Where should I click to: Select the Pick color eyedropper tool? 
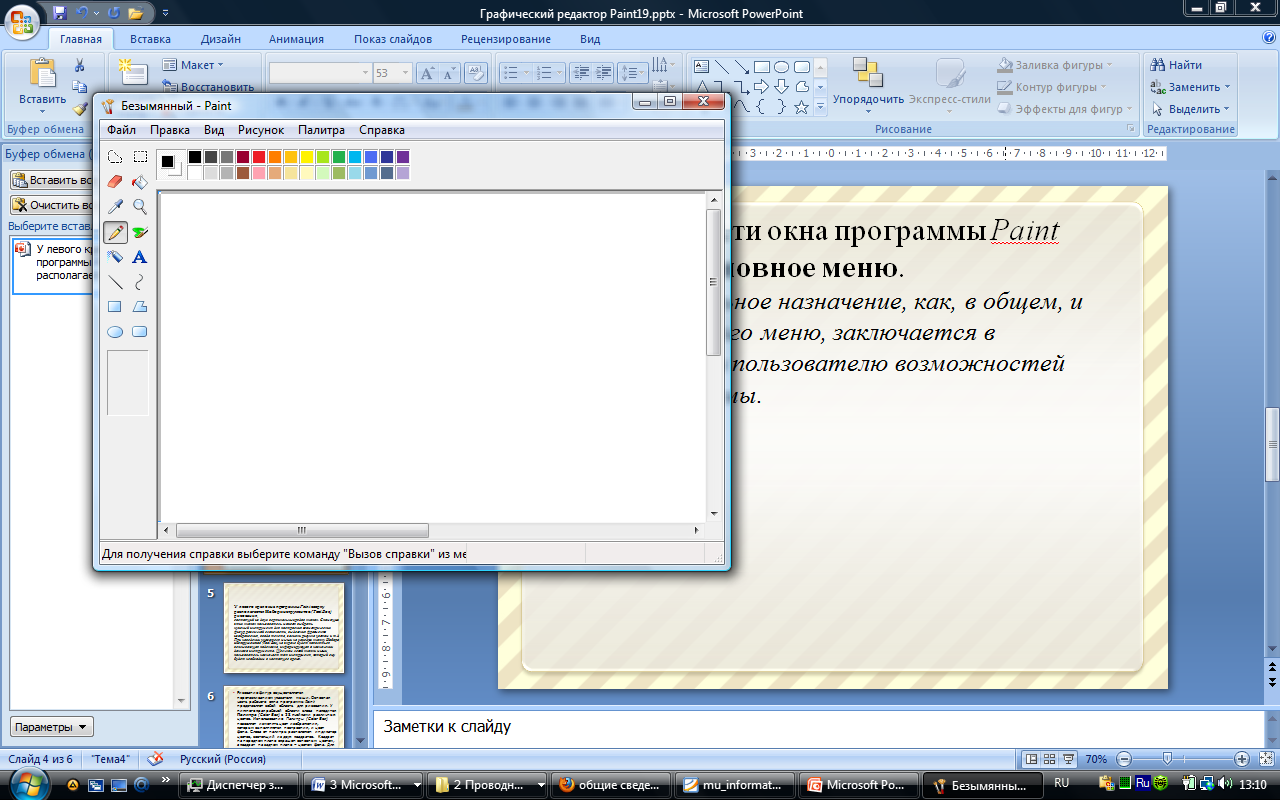click(115, 207)
